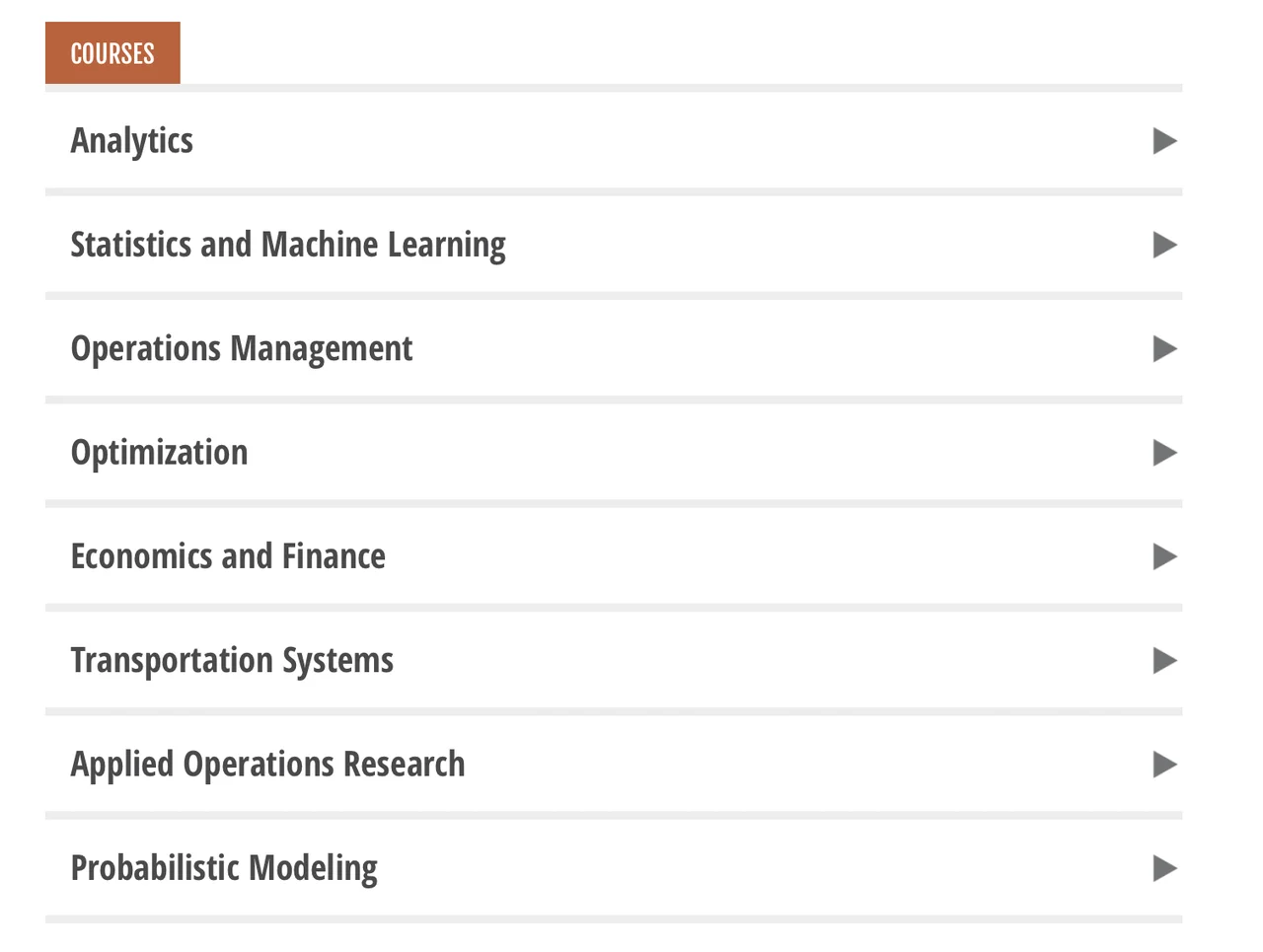Select the Statistics and Machine Learning heading
The height and width of the screenshot is (952, 1263).
[288, 245]
